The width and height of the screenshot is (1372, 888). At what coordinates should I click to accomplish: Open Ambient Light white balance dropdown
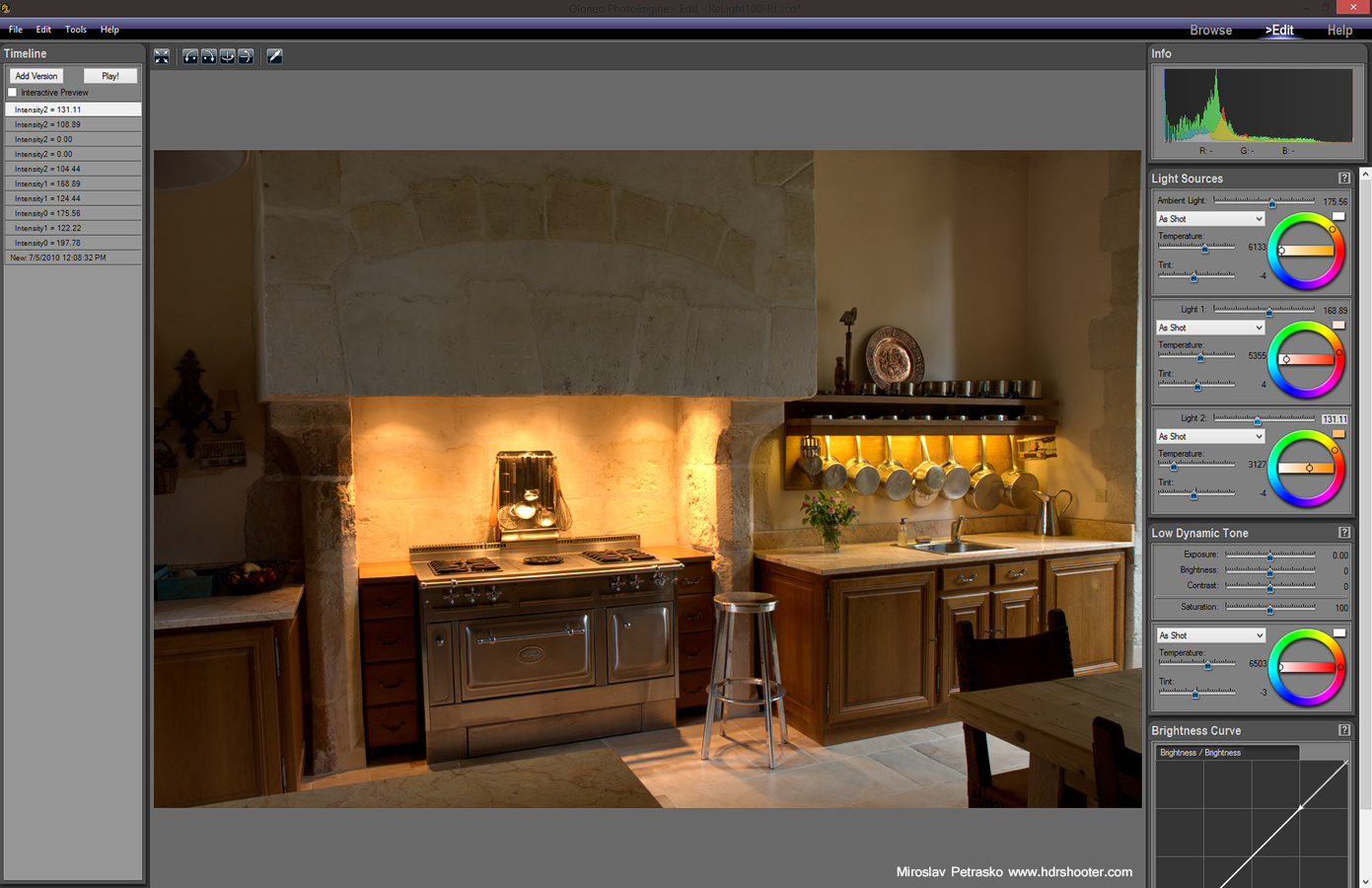(1210, 219)
